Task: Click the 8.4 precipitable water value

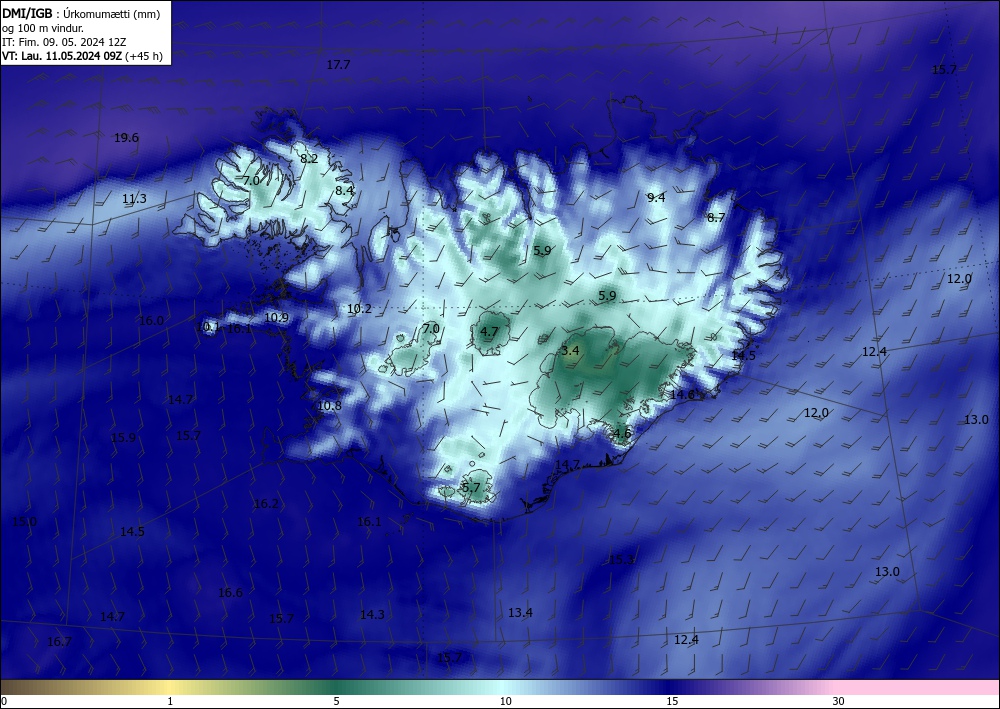Action: pos(344,191)
